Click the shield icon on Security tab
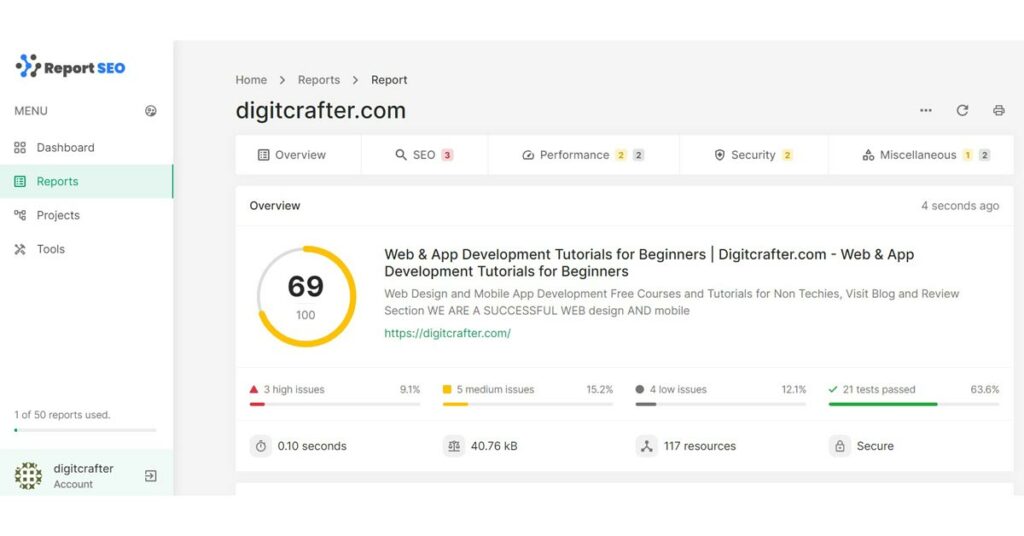Image resolution: width=1024 pixels, height=536 pixels. (x=720, y=155)
